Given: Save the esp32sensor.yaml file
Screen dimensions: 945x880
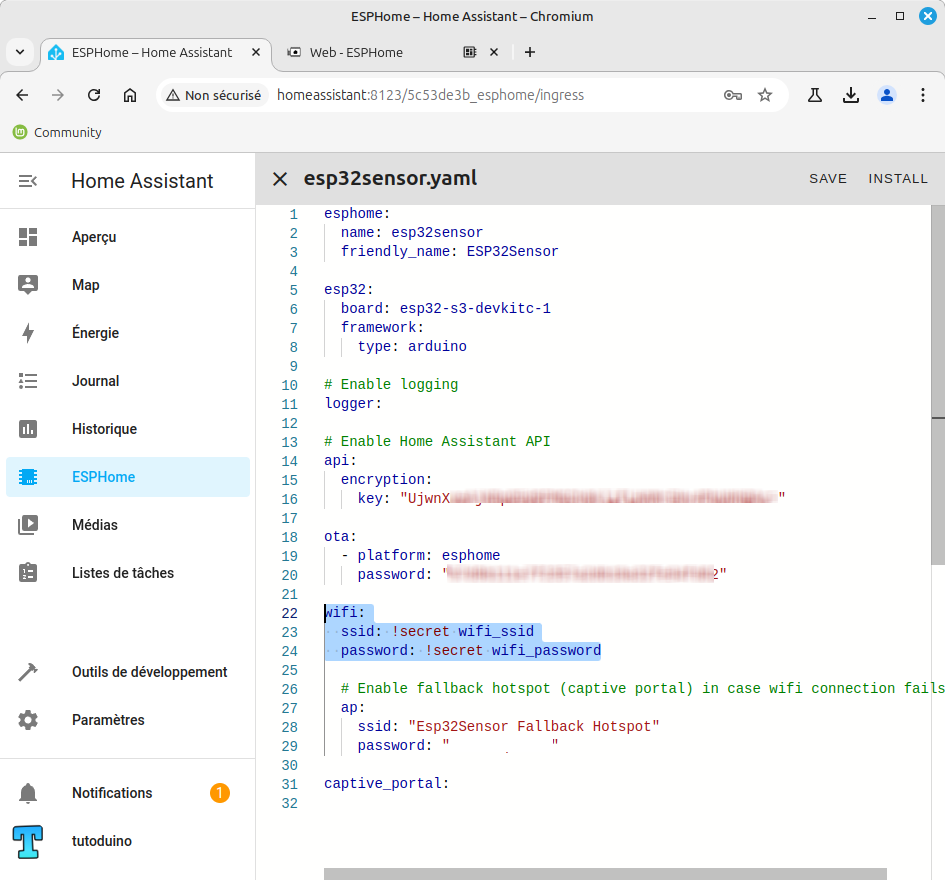Looking at the screenshot, I should [828, 178].
